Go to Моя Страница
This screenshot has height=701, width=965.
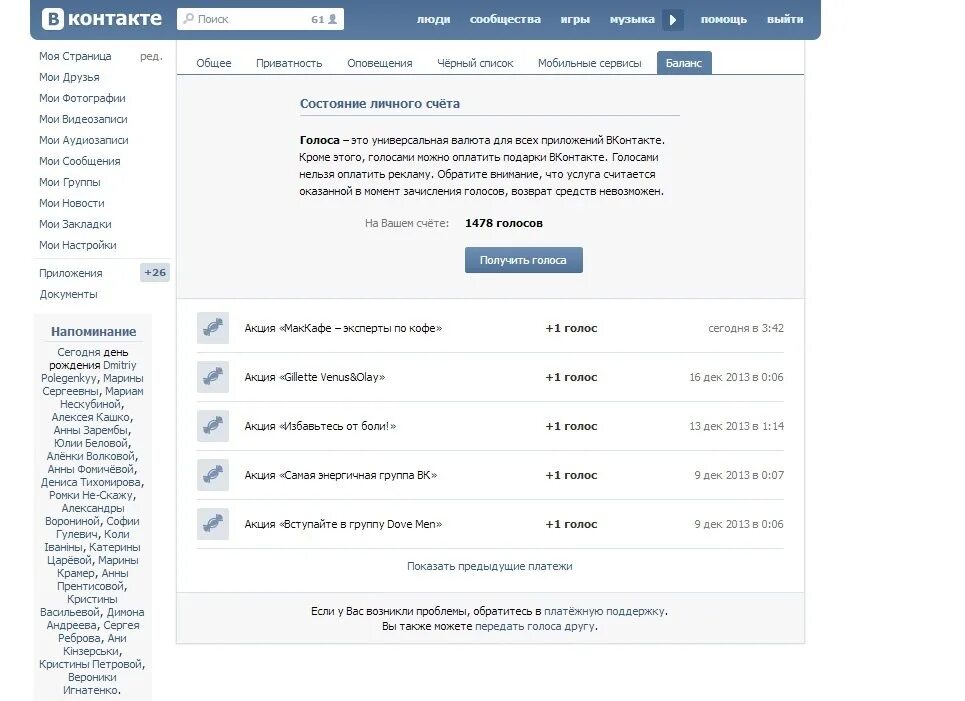tap(75, 56)
